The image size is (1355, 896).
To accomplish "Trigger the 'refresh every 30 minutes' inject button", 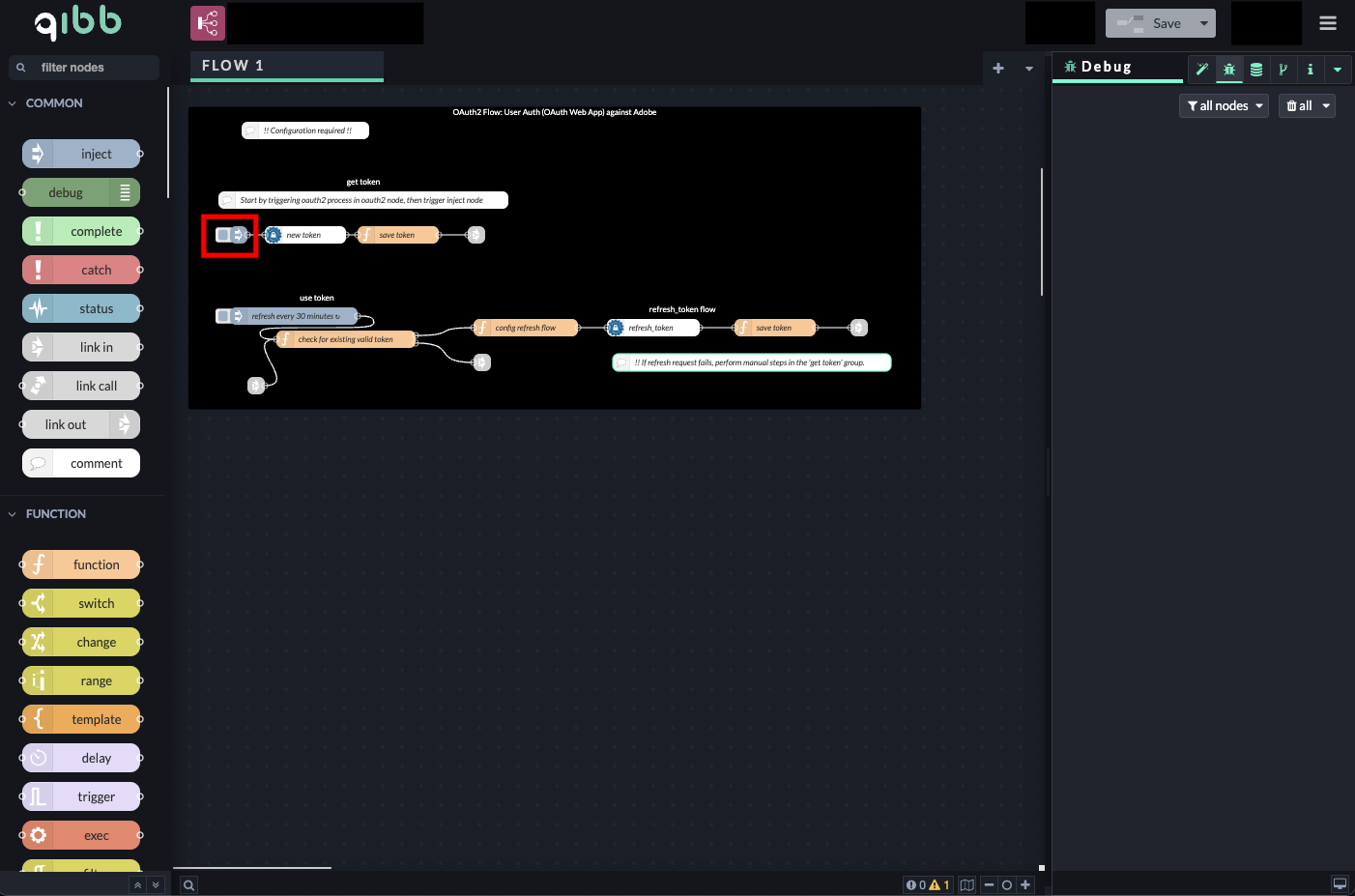I will (x=223, y=316).
